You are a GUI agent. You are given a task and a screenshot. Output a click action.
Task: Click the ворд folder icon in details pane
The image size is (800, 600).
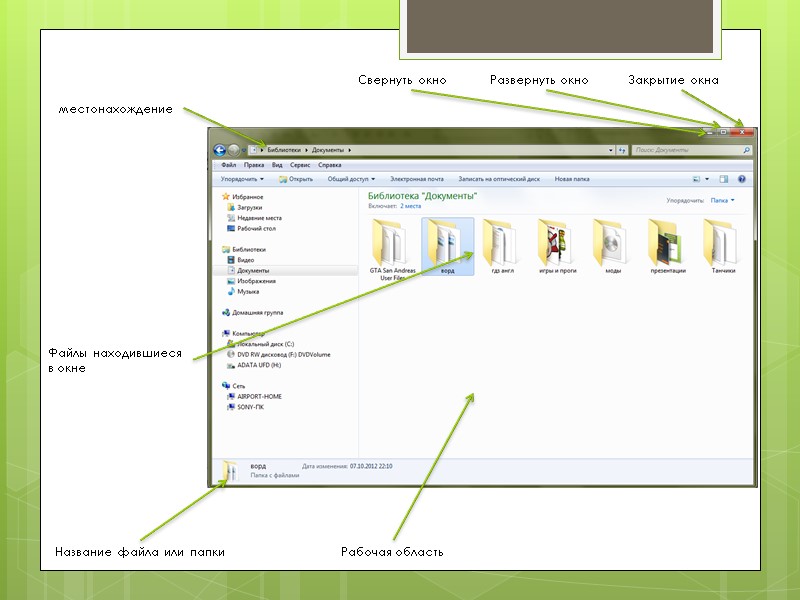230,470
